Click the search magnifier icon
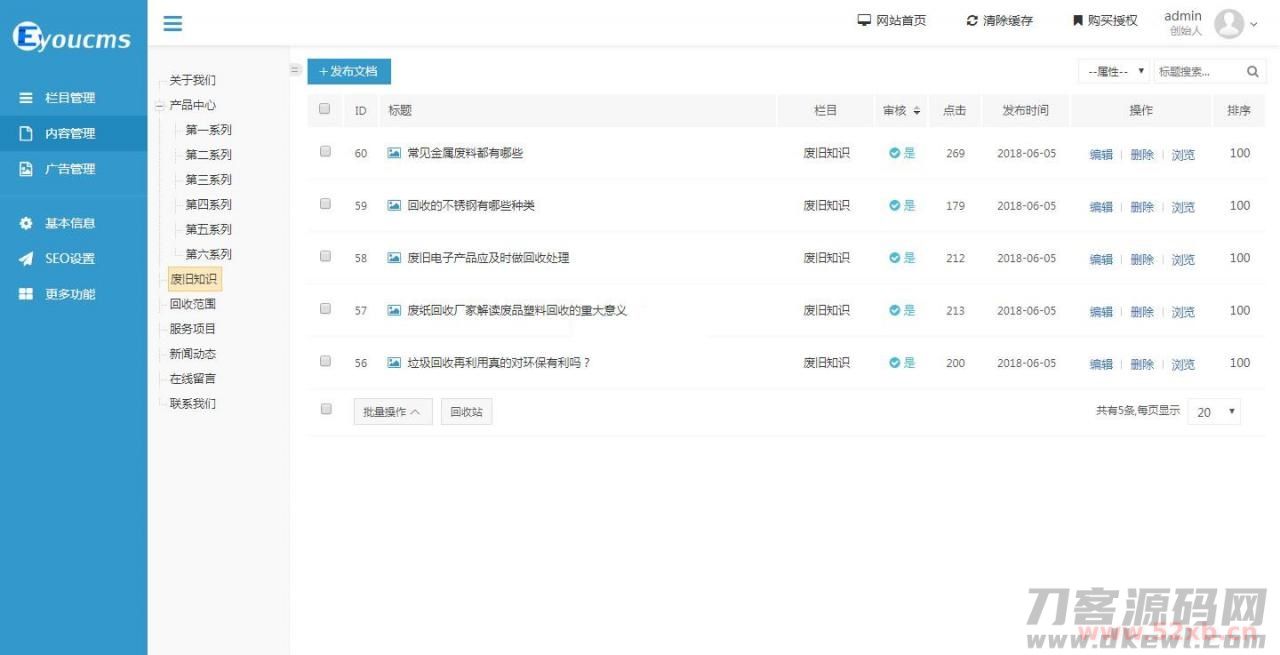Screen dimensions: 1280x655 click(x=1253, y=71)
